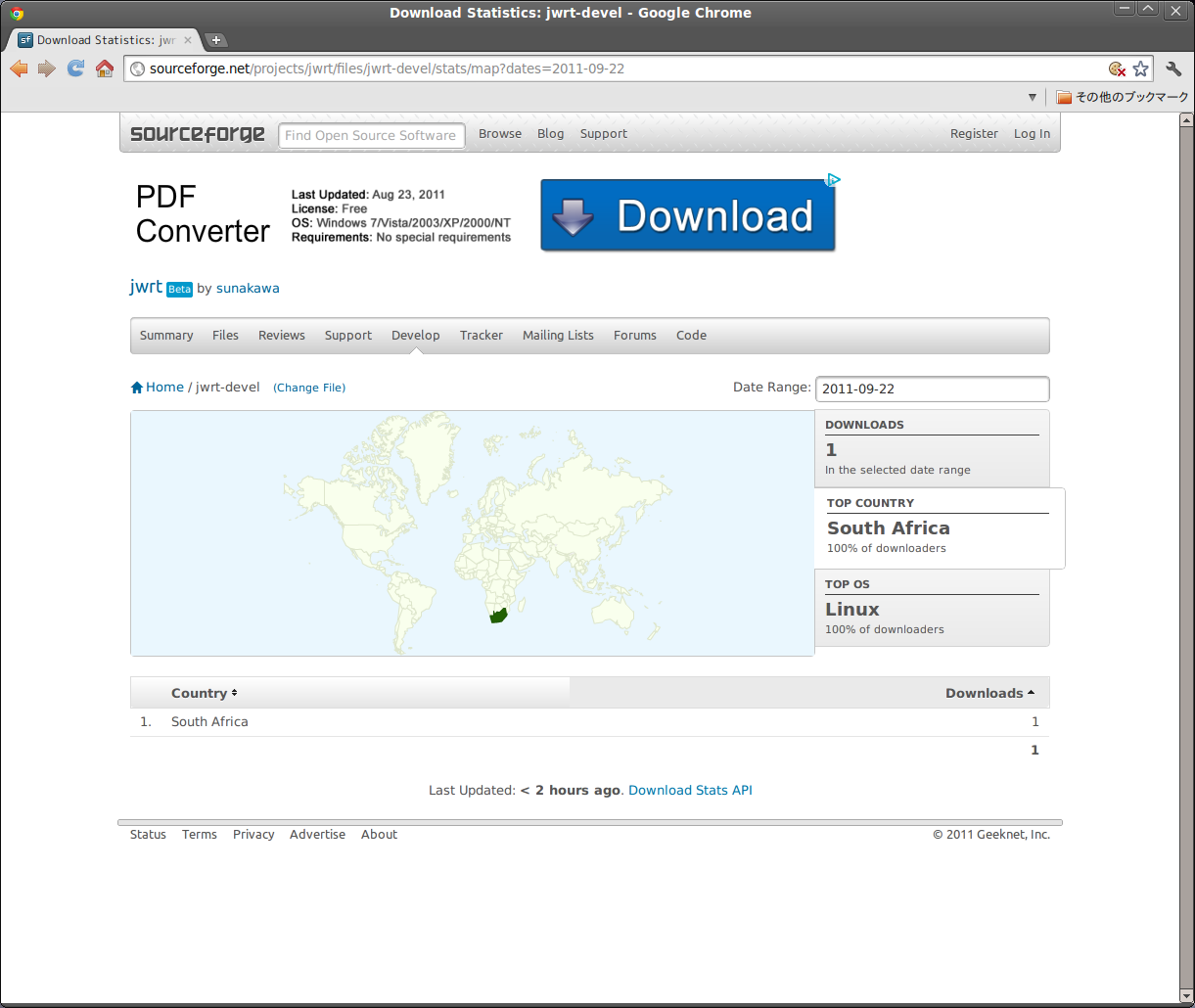Image resolution: width=1195 pixels, height=1008 pixels.
Task: Open the Download Stats API link
Action: 690,791
